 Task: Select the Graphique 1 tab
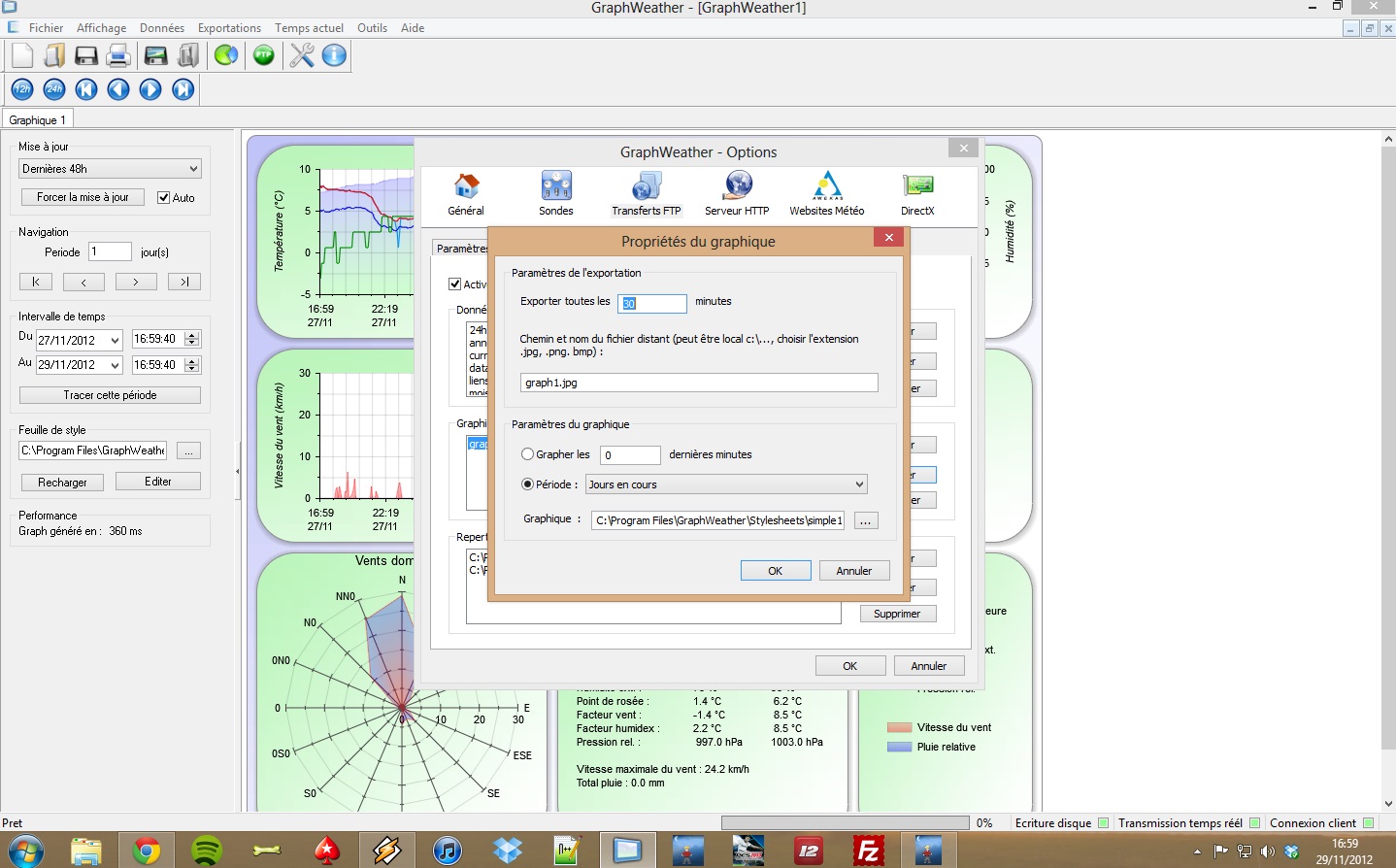click(x=38, y=120)
